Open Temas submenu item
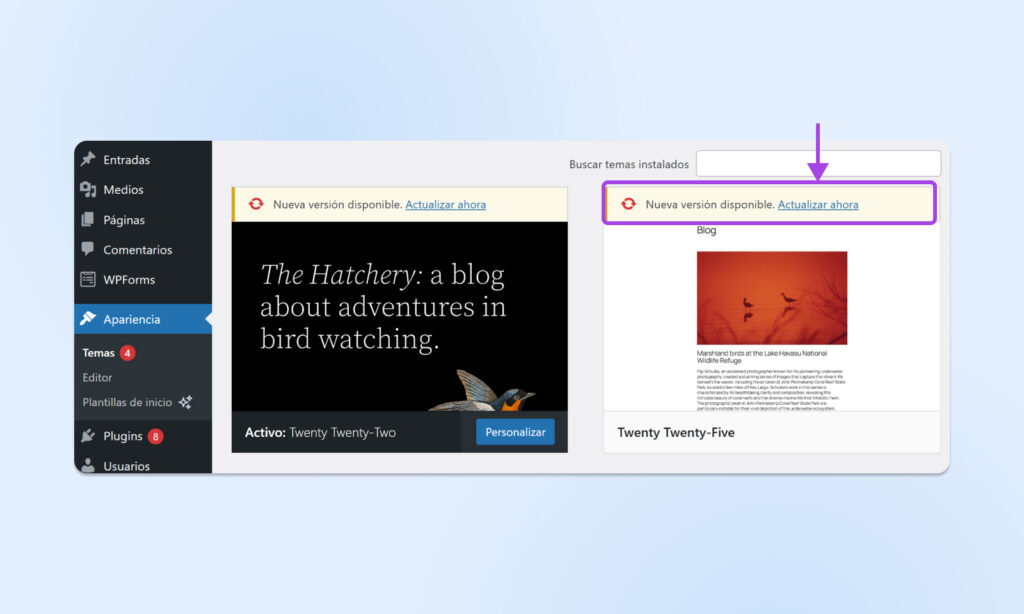 99,353
